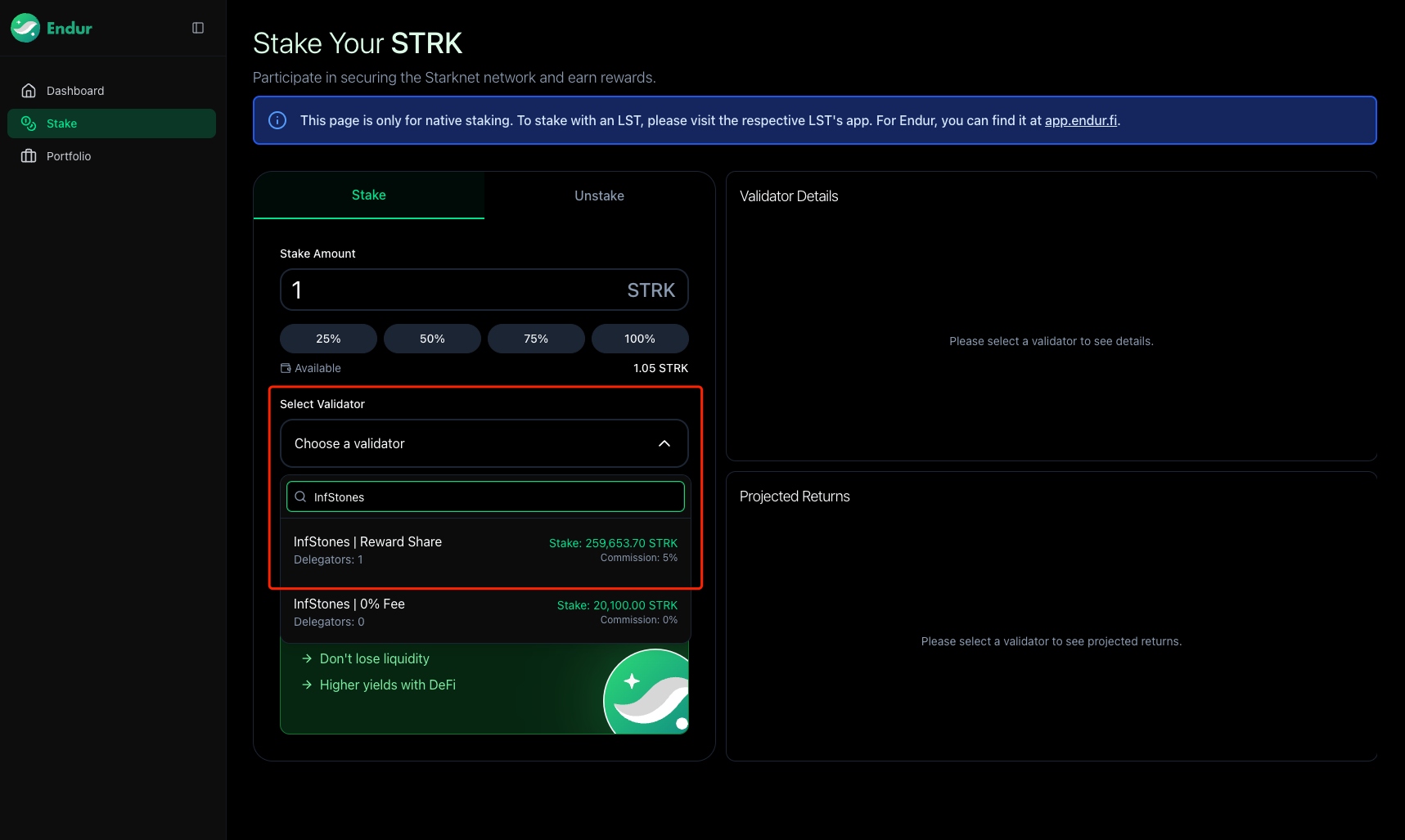Collapse the sidebar with the panel icon

[198, 28]
